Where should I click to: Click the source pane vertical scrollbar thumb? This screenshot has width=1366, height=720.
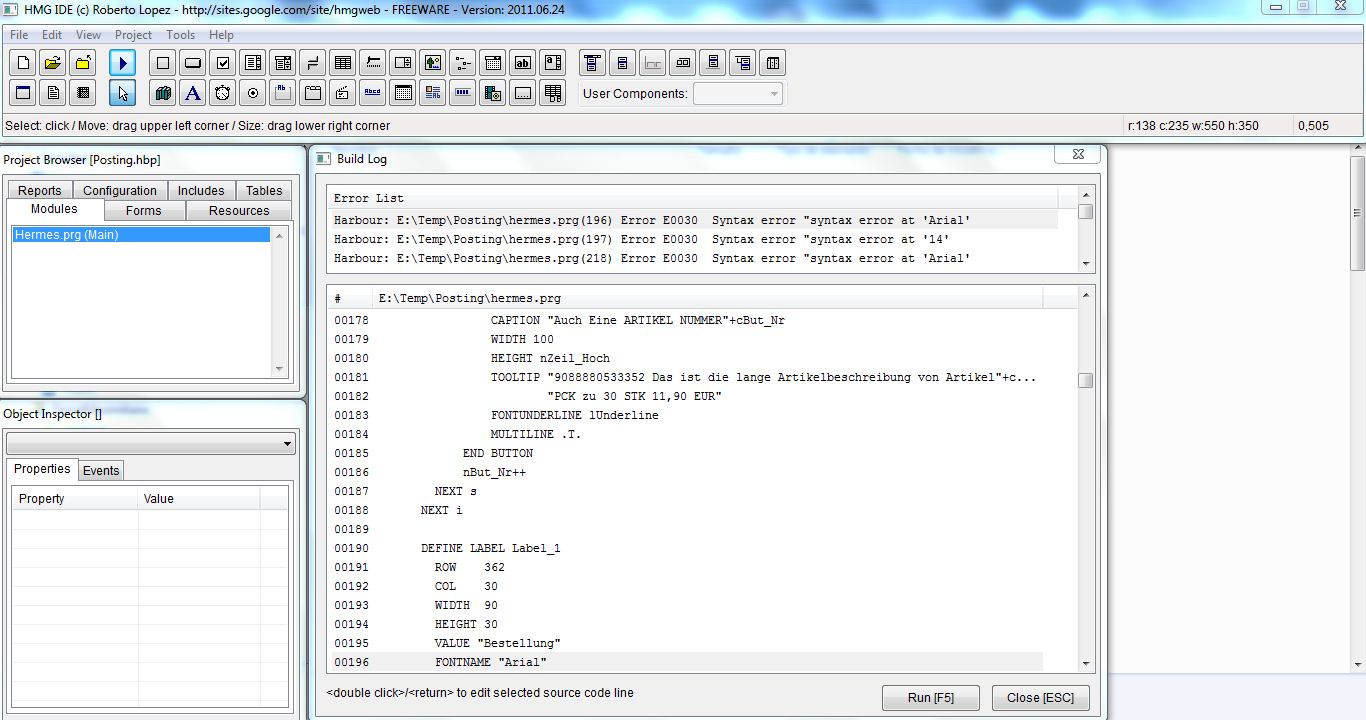[1086, 380]
